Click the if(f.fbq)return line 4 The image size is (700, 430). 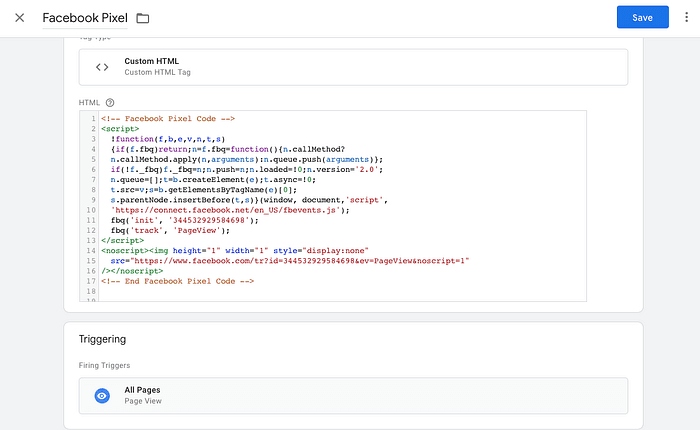pyautogui.click(x=228, y=150)
